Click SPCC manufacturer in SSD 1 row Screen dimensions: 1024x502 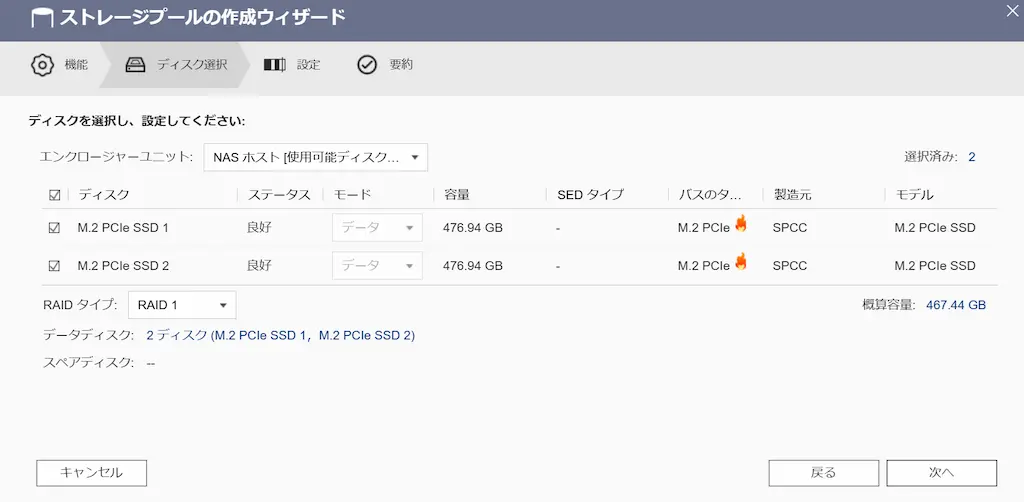coord(790,228)
